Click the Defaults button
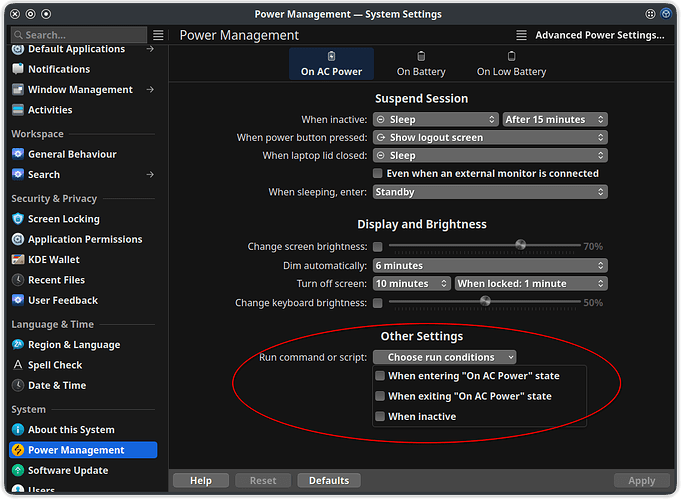The image size is (681, 499). pos(329,481)
